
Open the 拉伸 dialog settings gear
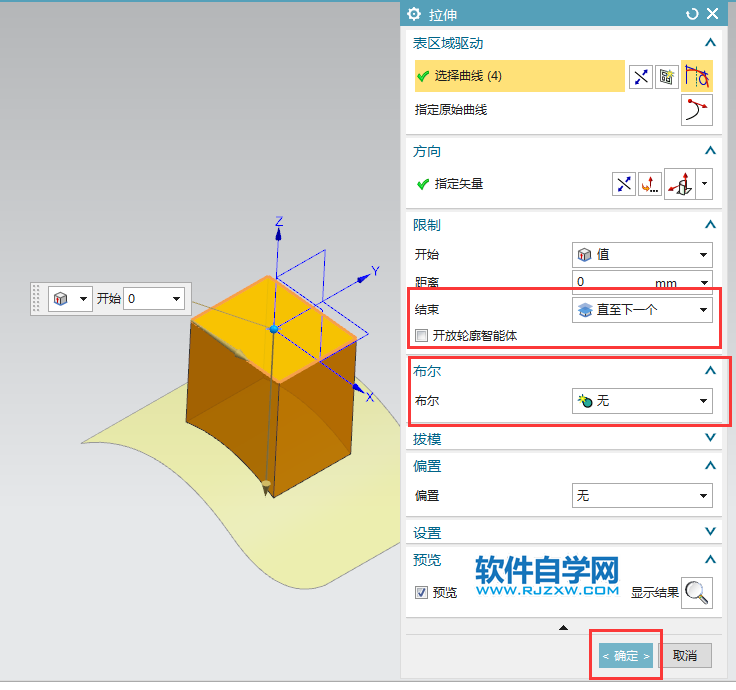click(414, 14)
